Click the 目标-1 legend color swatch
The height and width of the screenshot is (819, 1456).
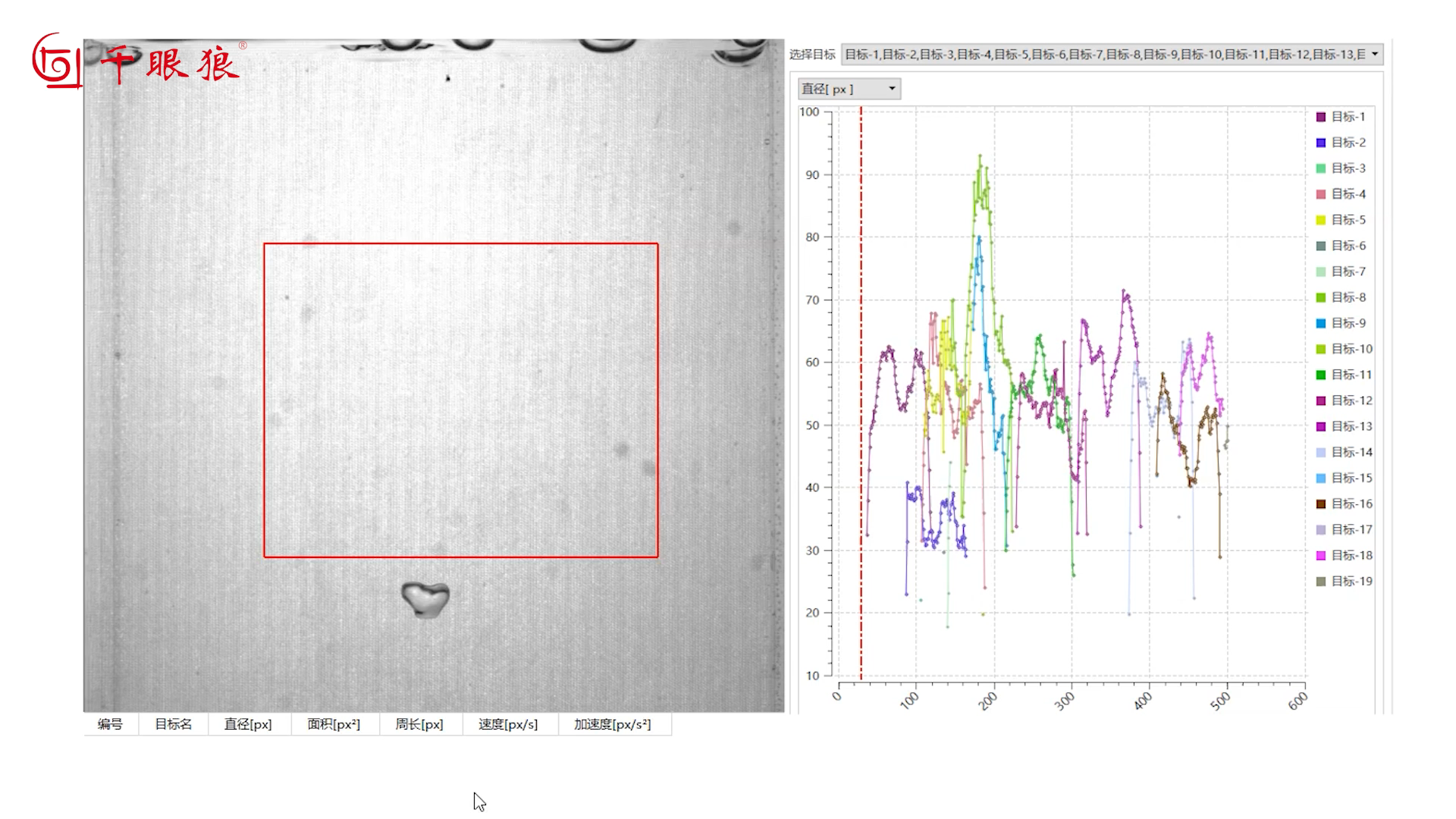tap(1321, 117)
